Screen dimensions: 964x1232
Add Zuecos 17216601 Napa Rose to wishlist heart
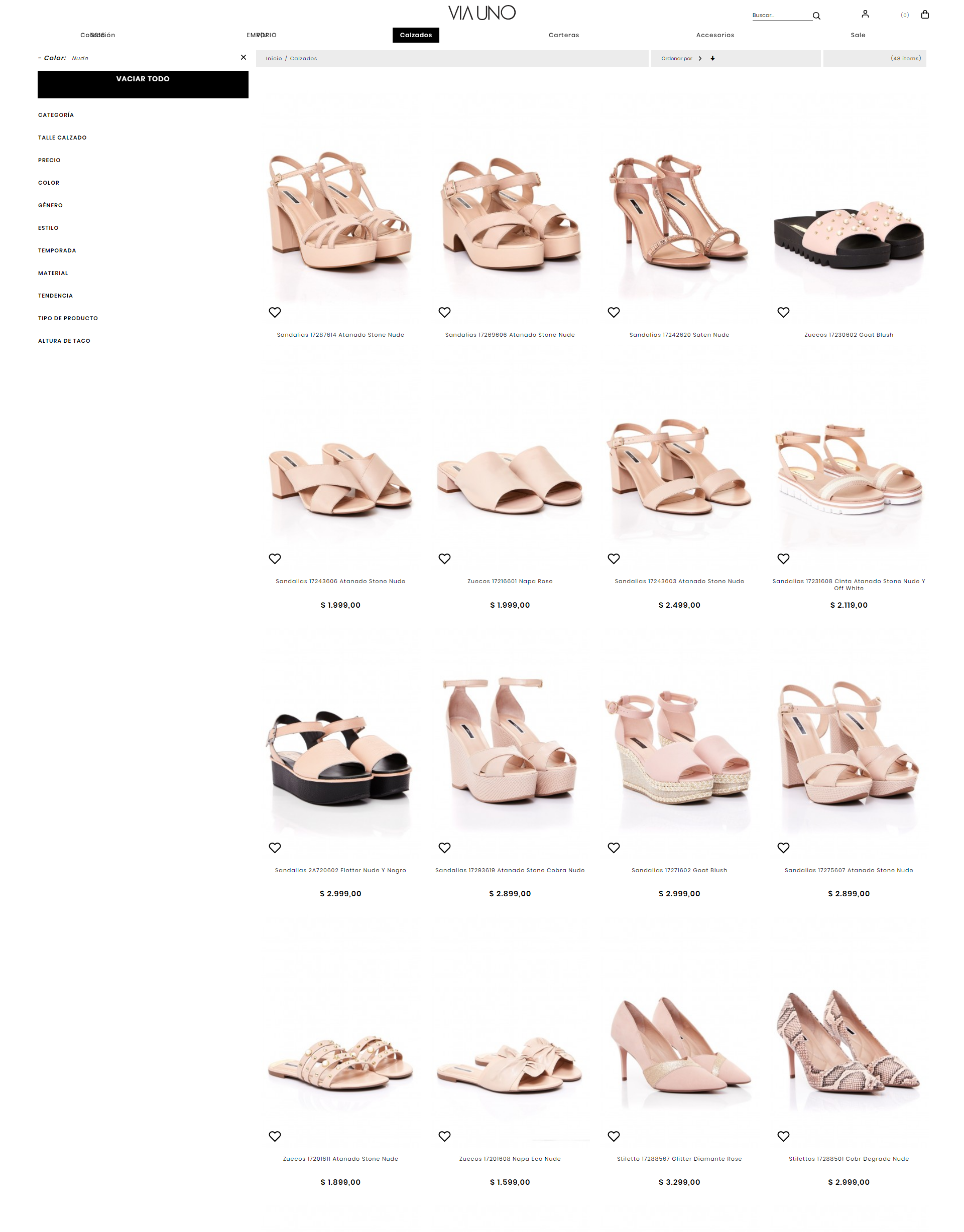pyautogui.click(x=444, y=559)
